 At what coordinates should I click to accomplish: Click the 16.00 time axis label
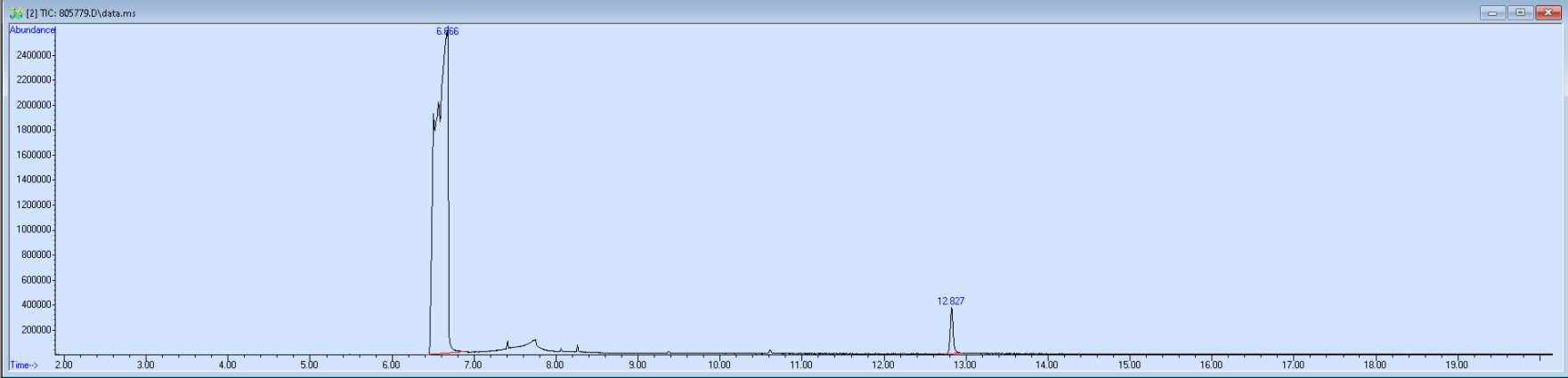1211,365
